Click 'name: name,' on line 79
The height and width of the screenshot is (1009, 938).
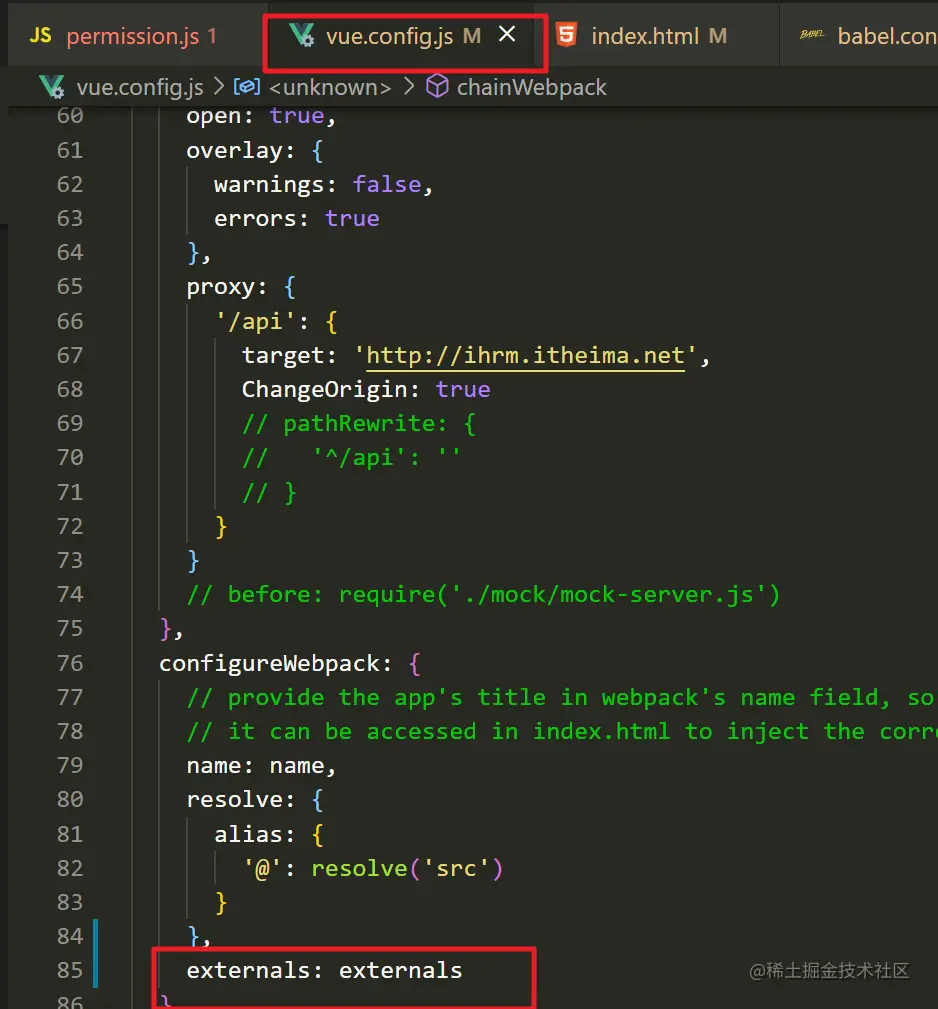pyautogui.click(x=261, y=766)
